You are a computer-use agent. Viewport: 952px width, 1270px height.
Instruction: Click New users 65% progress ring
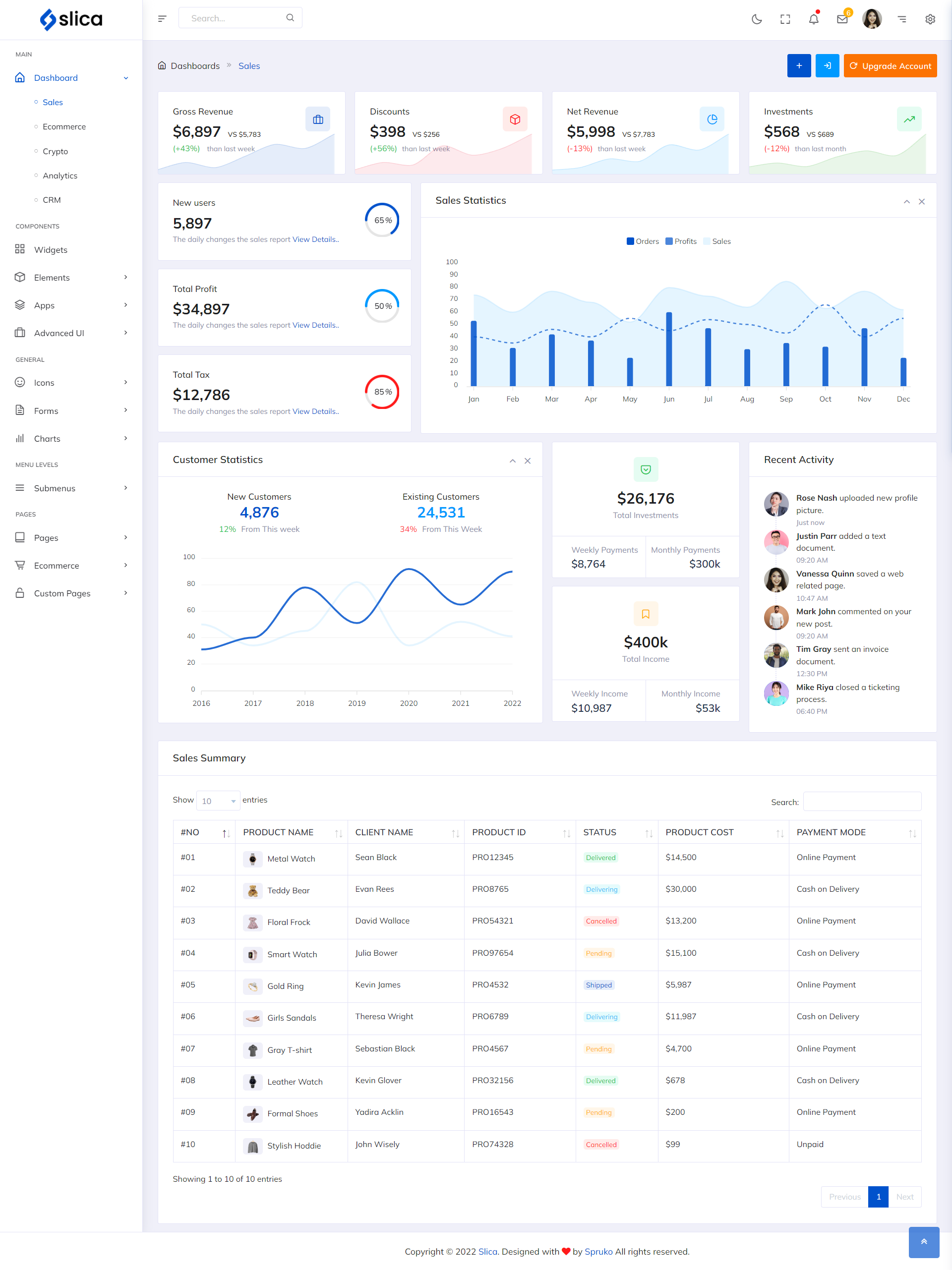click(x=382, y=221)
